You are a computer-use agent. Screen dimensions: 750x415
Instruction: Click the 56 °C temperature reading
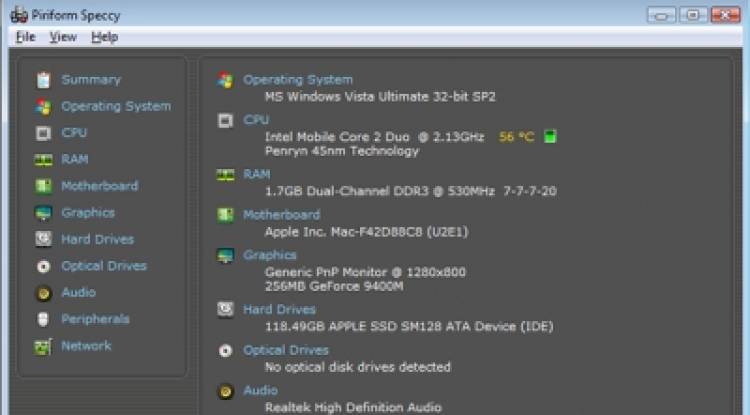click(517, 137)
